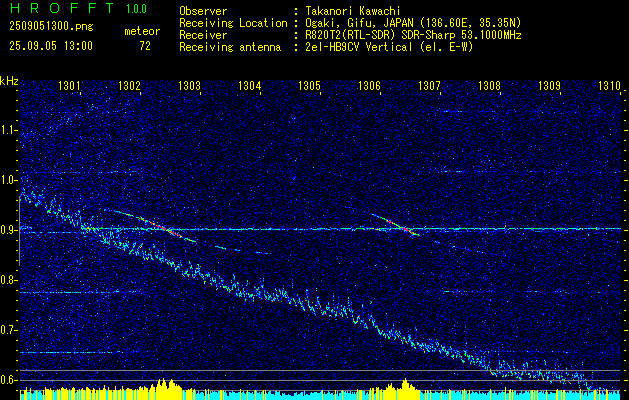This screenshot has width=629, height=400.
Task: Click the kHz axis unit label
Action: tap(9, 81)
